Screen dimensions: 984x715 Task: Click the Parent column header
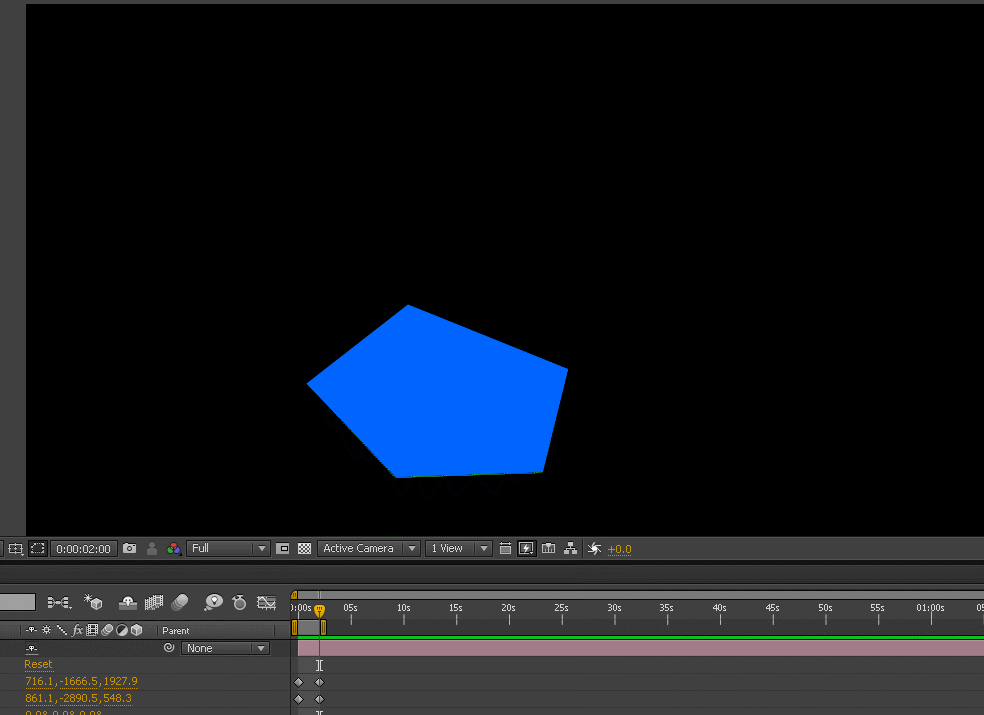(176, 630)
